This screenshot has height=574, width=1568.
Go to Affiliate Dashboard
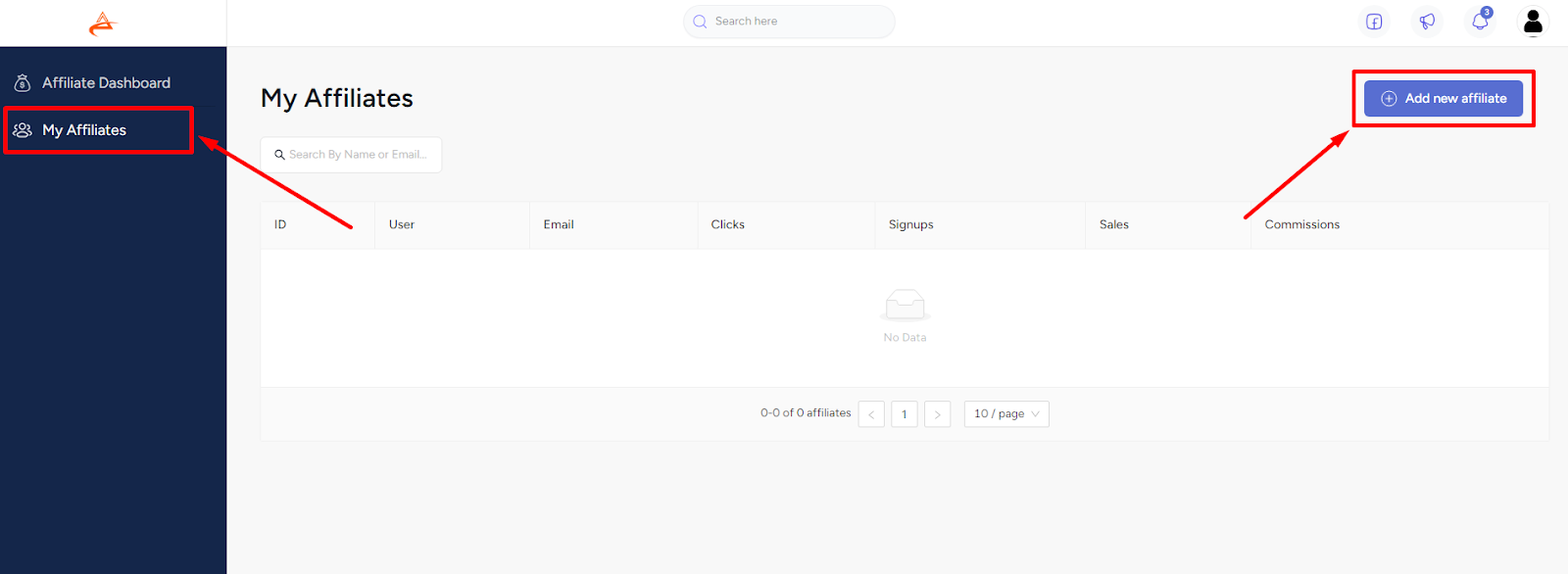(x=106, y=83)
